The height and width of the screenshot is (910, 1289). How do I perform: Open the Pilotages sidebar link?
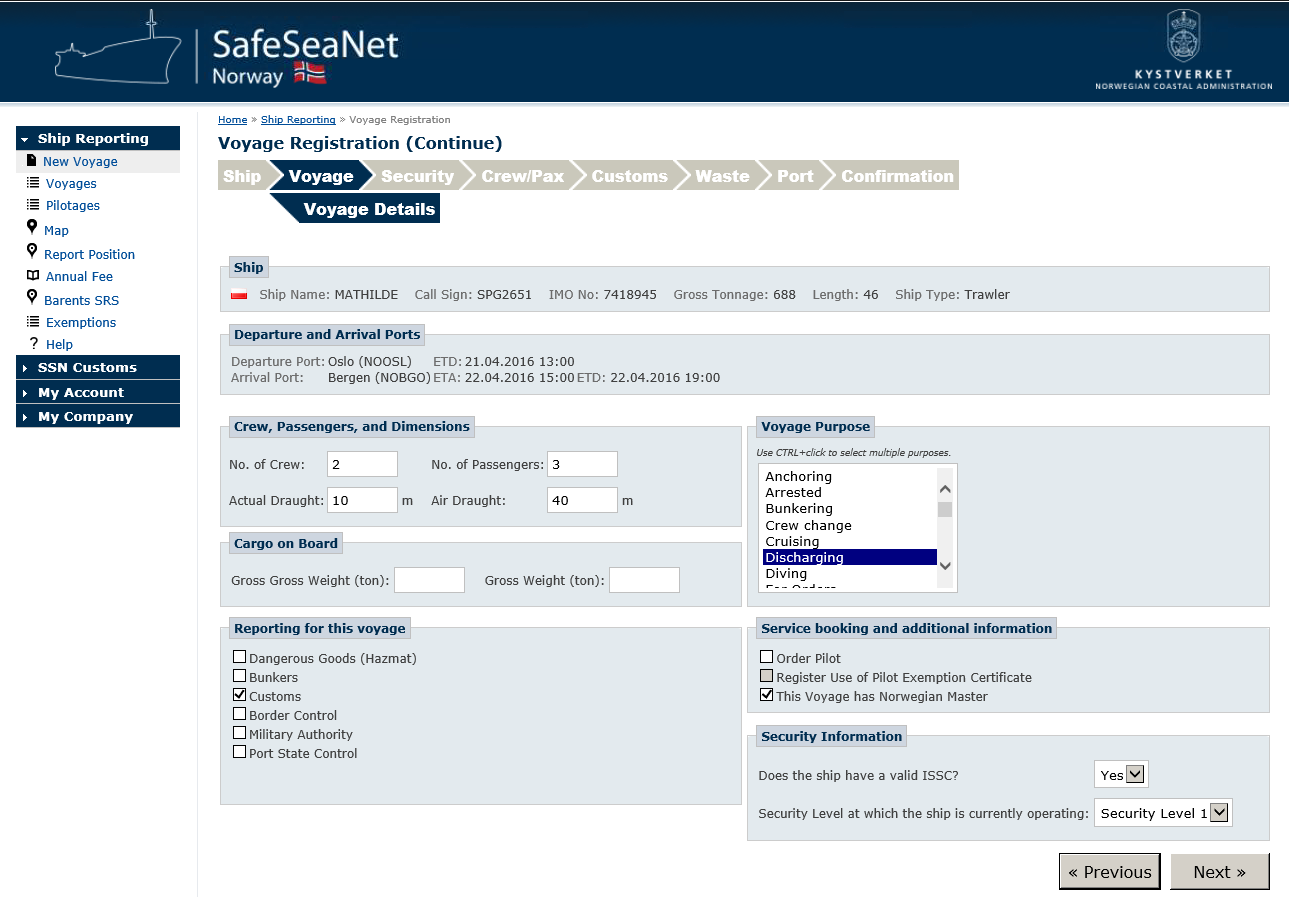[x=73, y=205]
